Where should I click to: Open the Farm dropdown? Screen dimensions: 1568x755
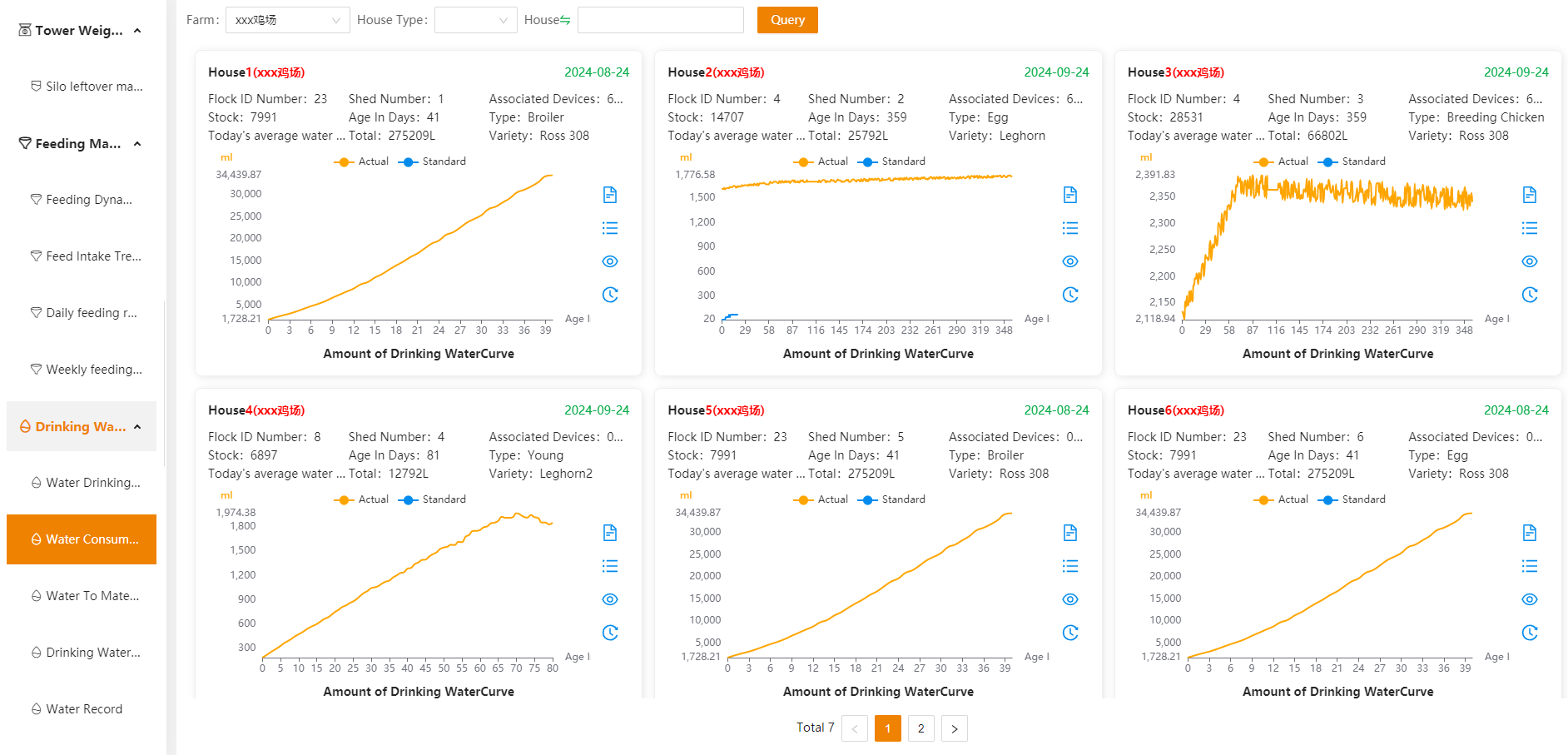288,20
